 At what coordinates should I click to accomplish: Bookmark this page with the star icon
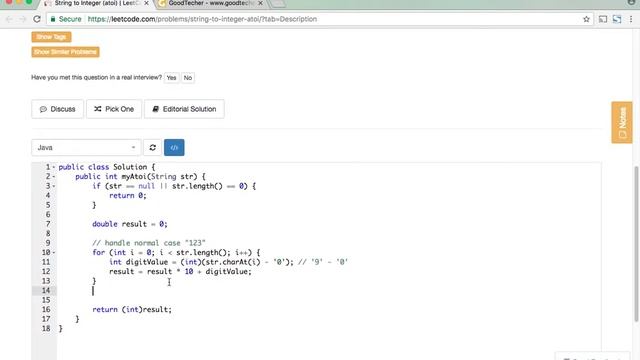point(586,19)
